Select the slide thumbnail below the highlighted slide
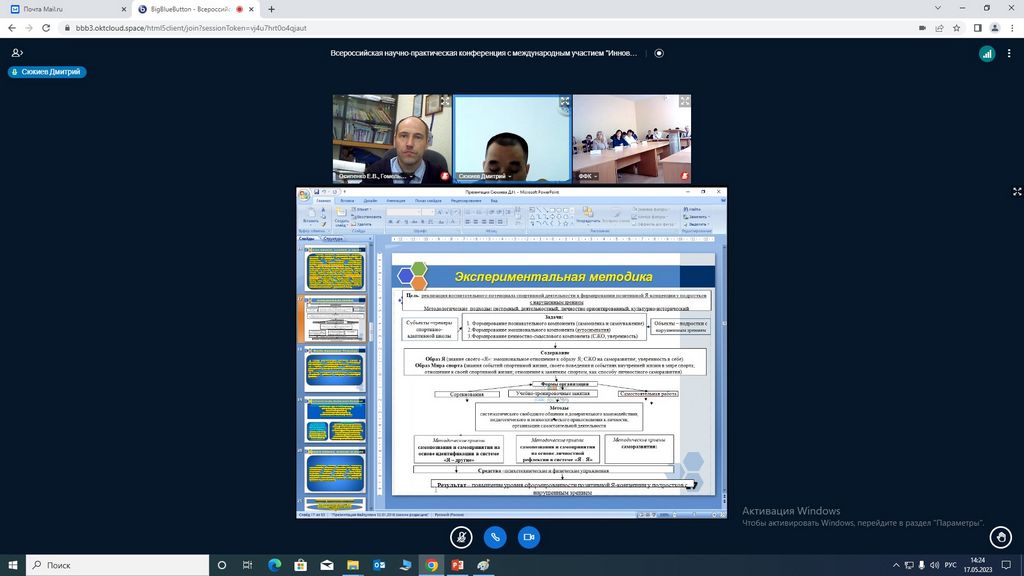This screenshot has width=1024, height=576. (x=335, y=370)
